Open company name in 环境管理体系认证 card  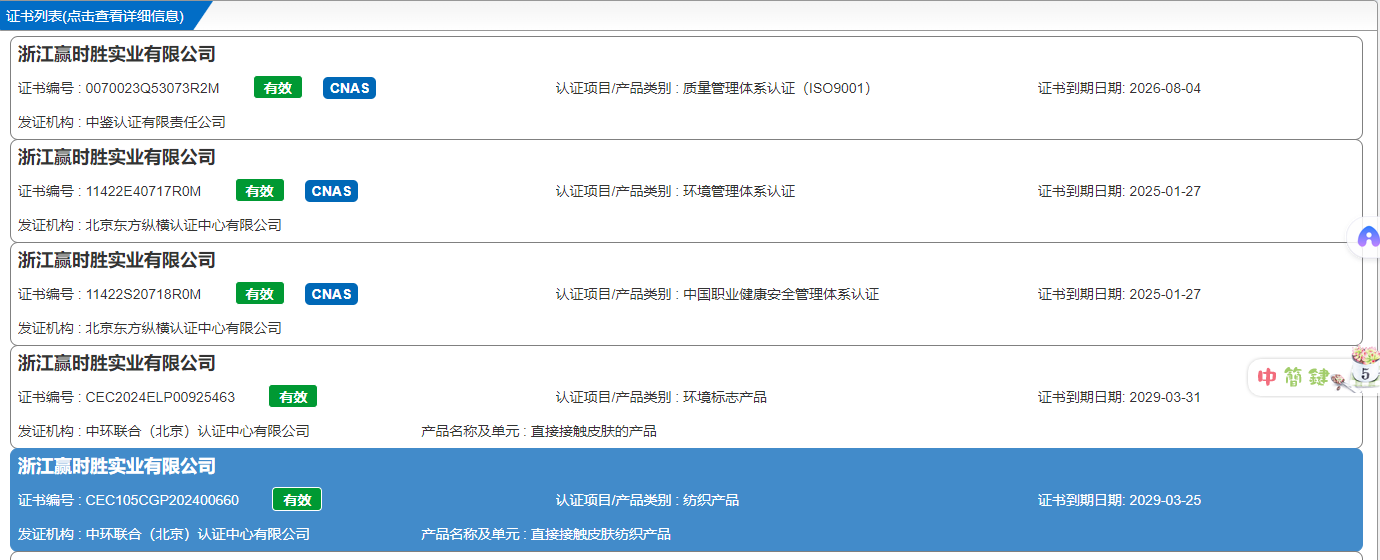117,157
